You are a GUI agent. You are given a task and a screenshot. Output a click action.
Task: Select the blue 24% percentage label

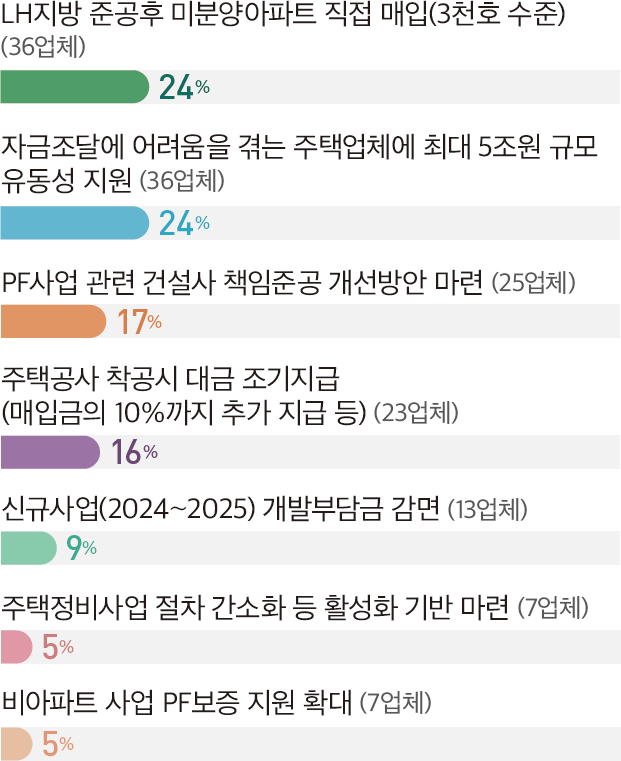[x=184, y=223]
